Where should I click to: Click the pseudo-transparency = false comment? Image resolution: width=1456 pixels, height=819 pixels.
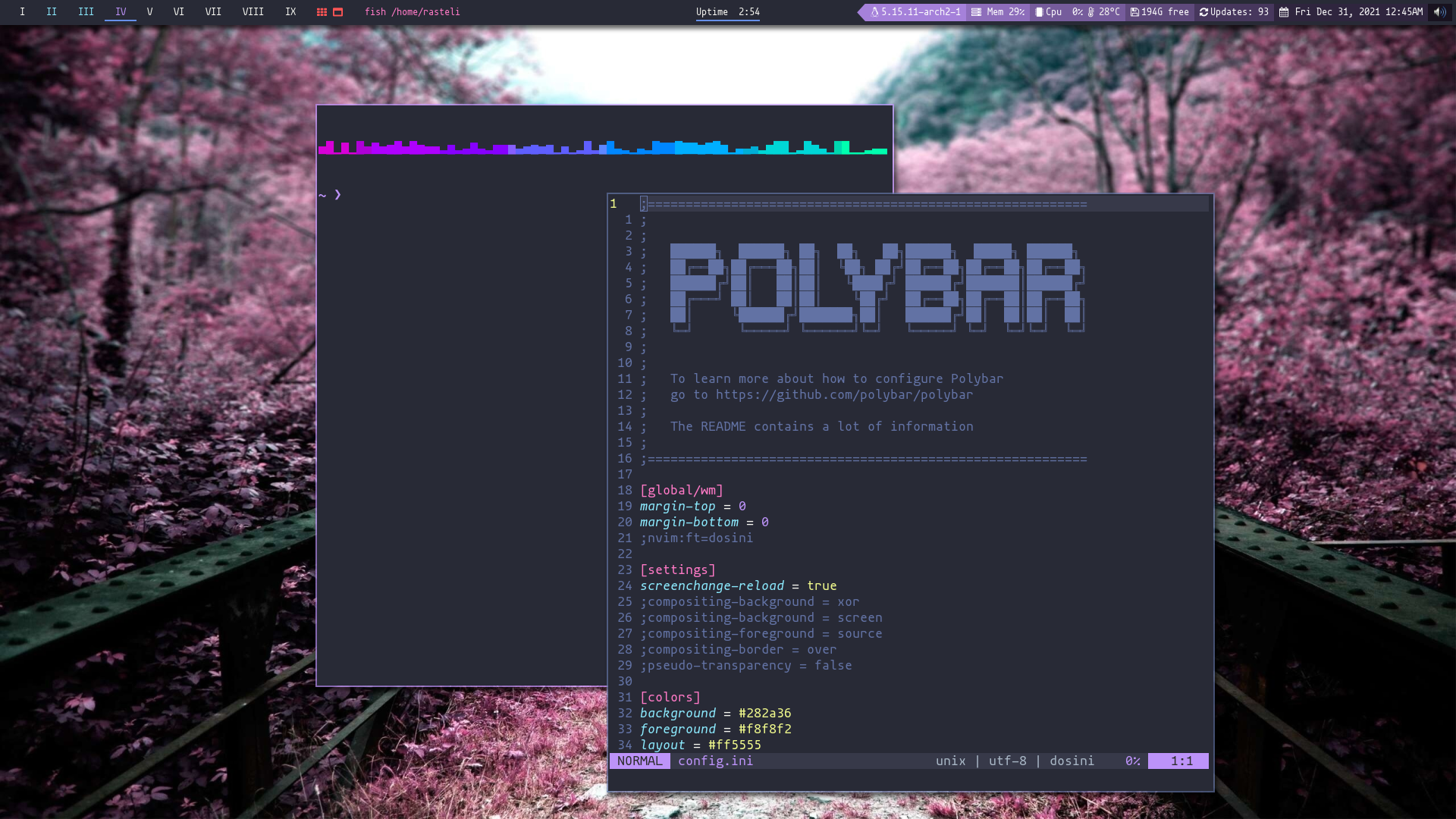pos(746,666)
